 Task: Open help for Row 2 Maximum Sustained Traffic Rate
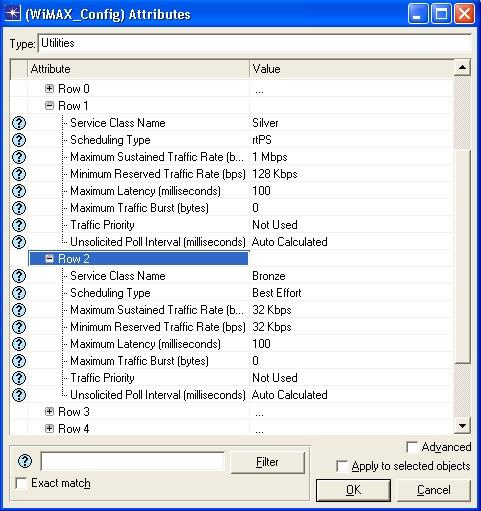click(x=19, y=310)
